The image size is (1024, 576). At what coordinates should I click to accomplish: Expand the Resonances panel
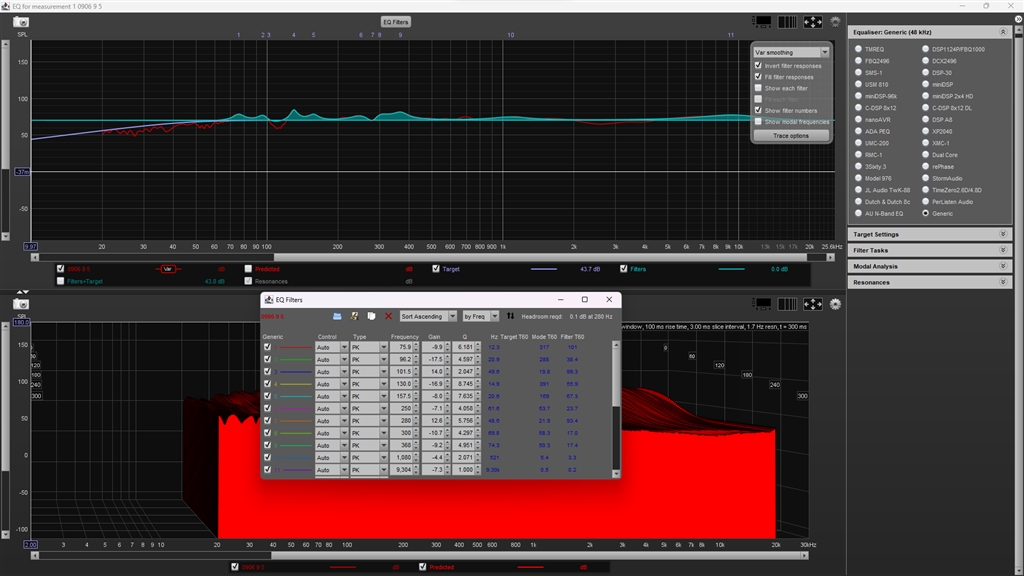(929, 282)
